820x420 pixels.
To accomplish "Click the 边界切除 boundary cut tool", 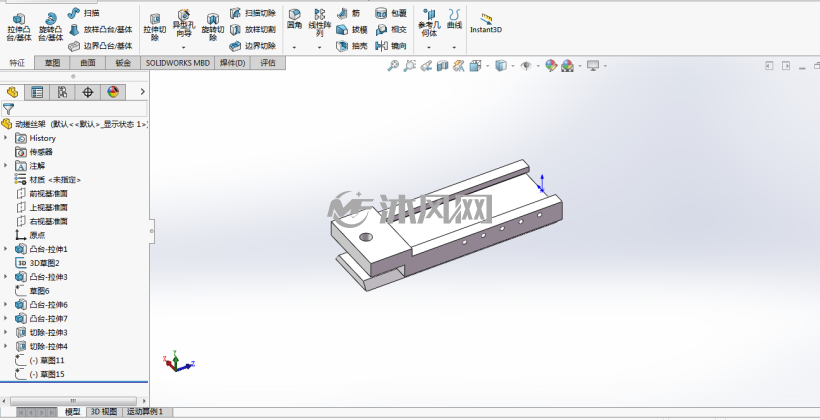I will pyautogui.click(x=253, y=46).
